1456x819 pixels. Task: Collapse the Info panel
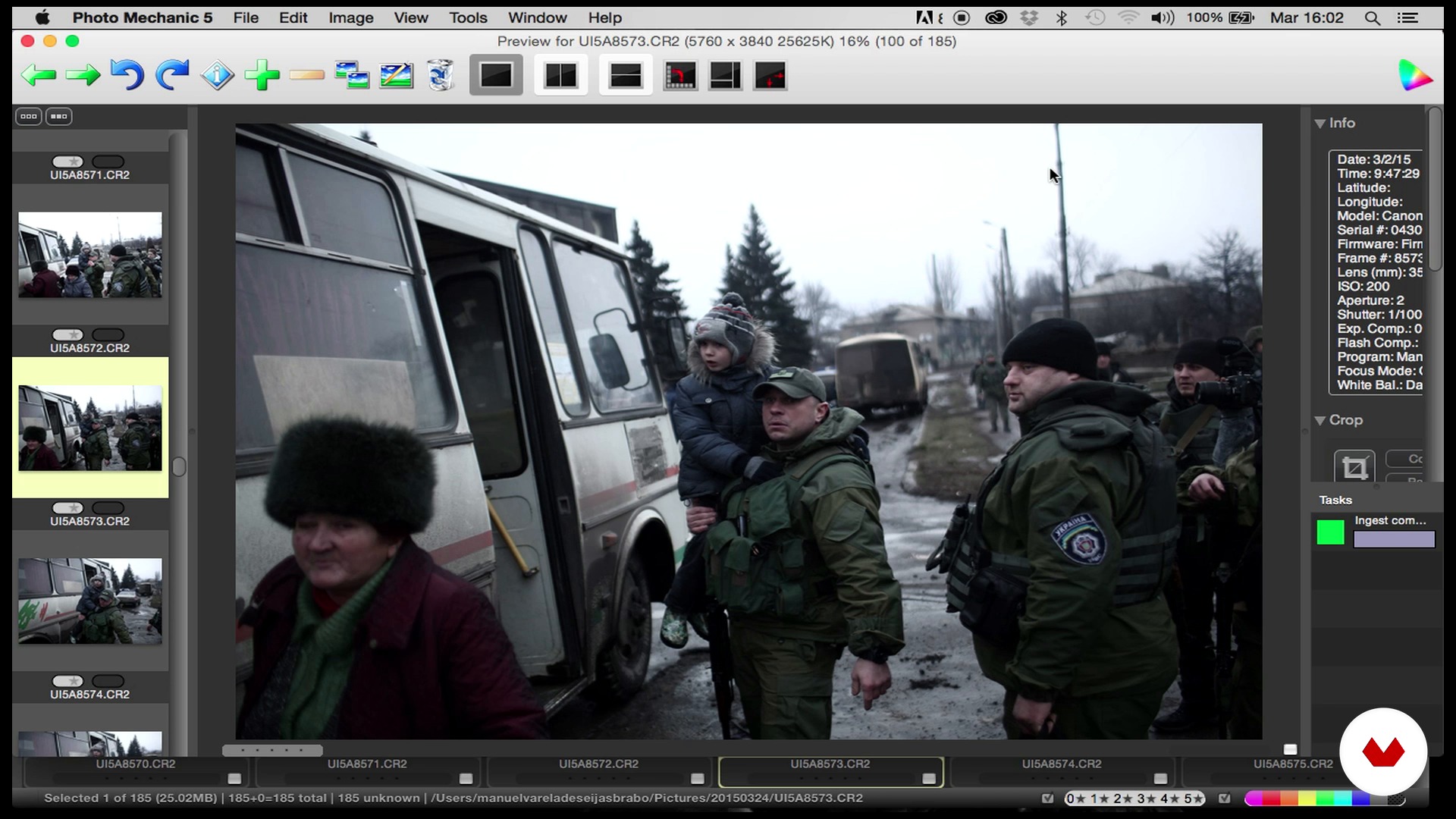click(x=1320, y=124)
